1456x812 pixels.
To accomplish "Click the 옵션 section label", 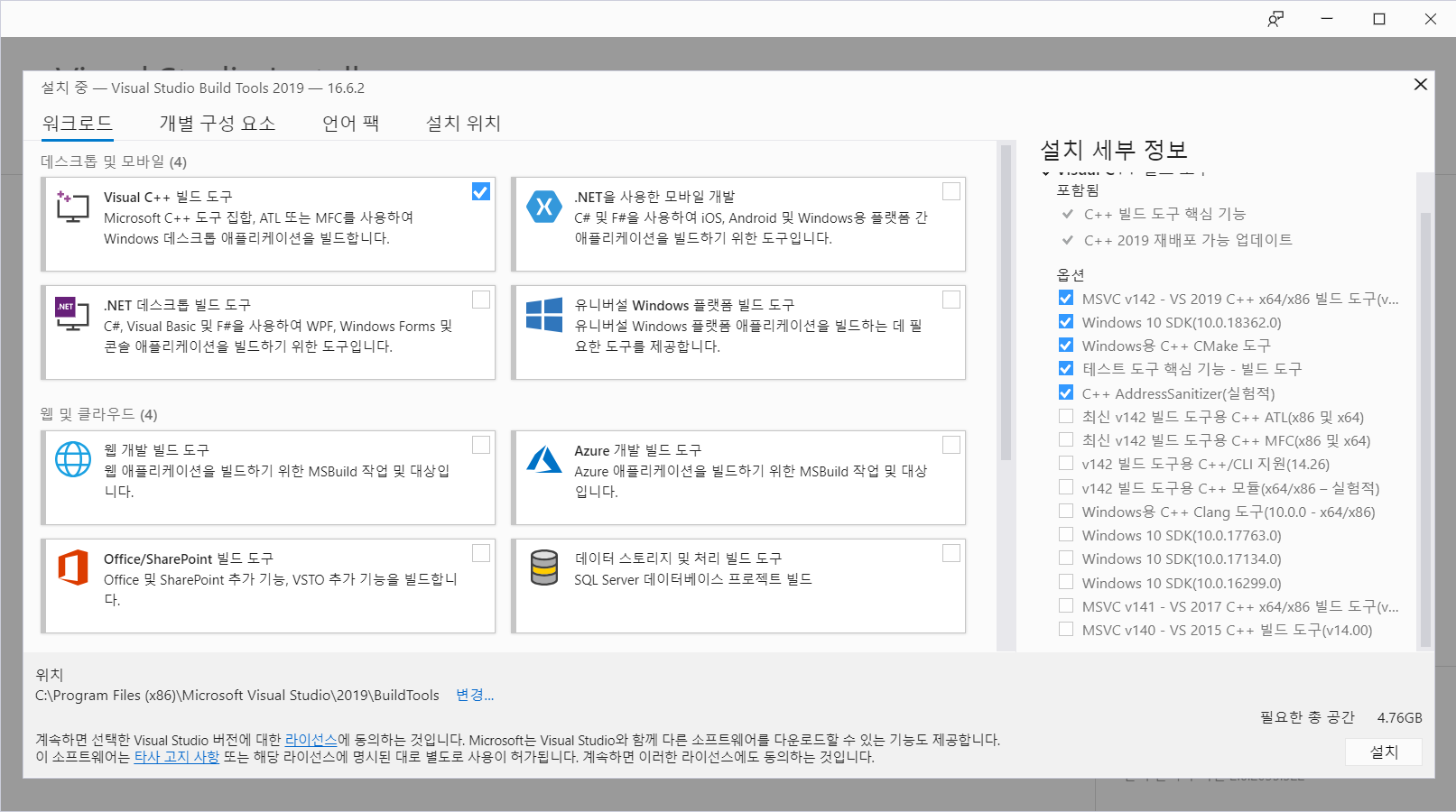I will point(1071,274).
